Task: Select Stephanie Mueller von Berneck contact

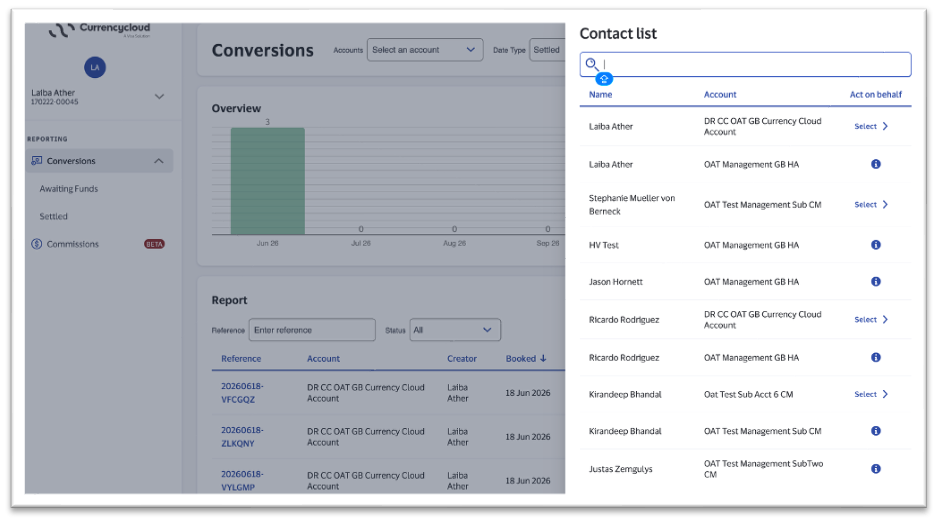Action: pyautogui.click(x=870, y=204)
